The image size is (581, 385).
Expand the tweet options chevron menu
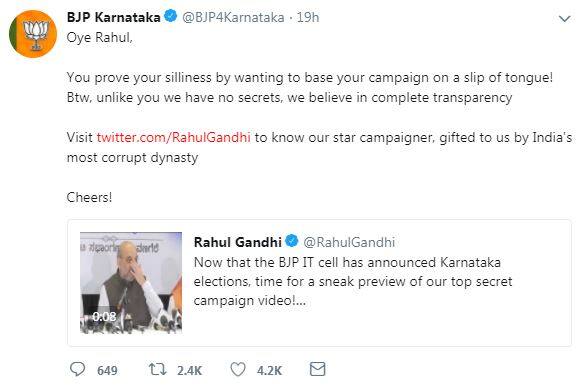[564, 19]
